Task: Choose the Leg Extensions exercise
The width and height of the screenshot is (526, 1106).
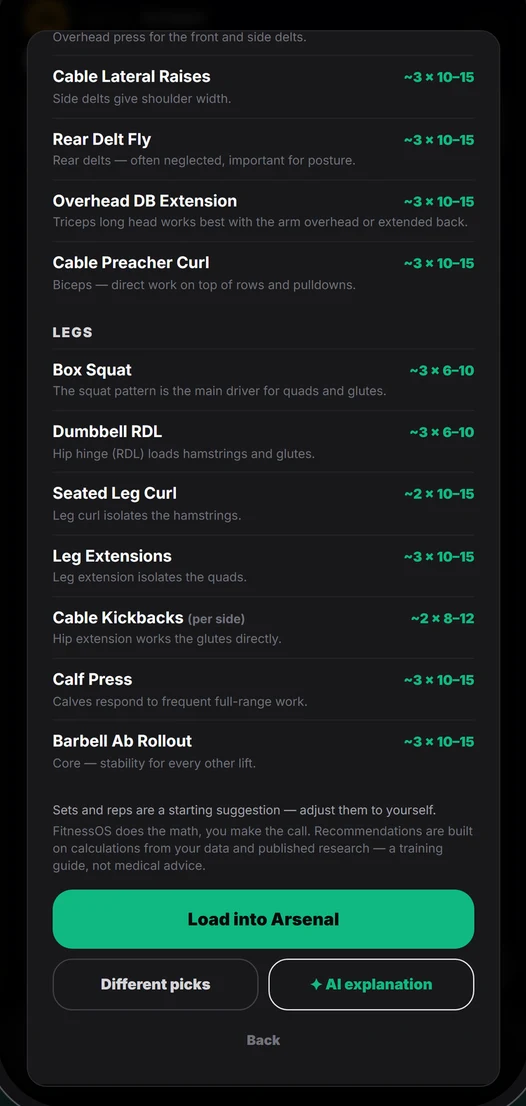Action: 263,566
